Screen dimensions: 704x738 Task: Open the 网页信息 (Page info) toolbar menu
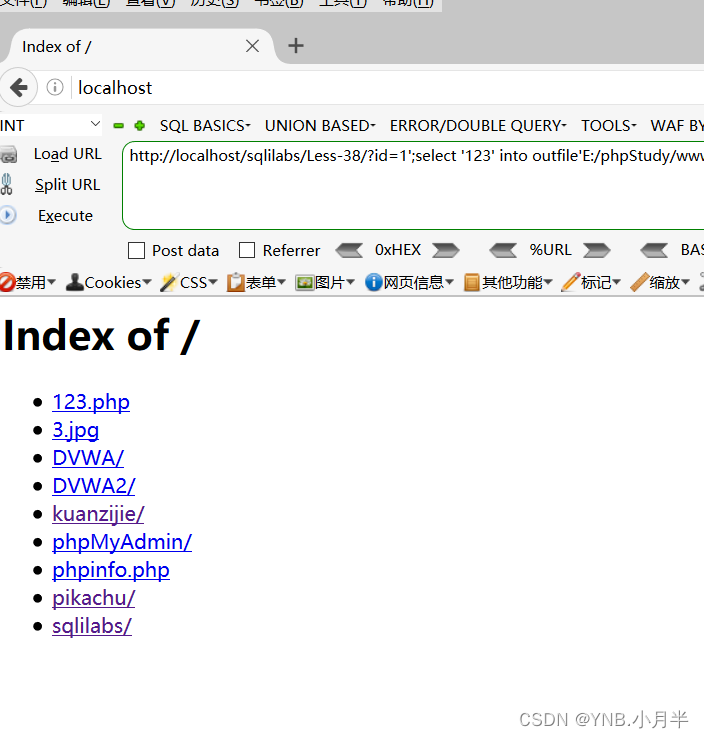(409, 282)
